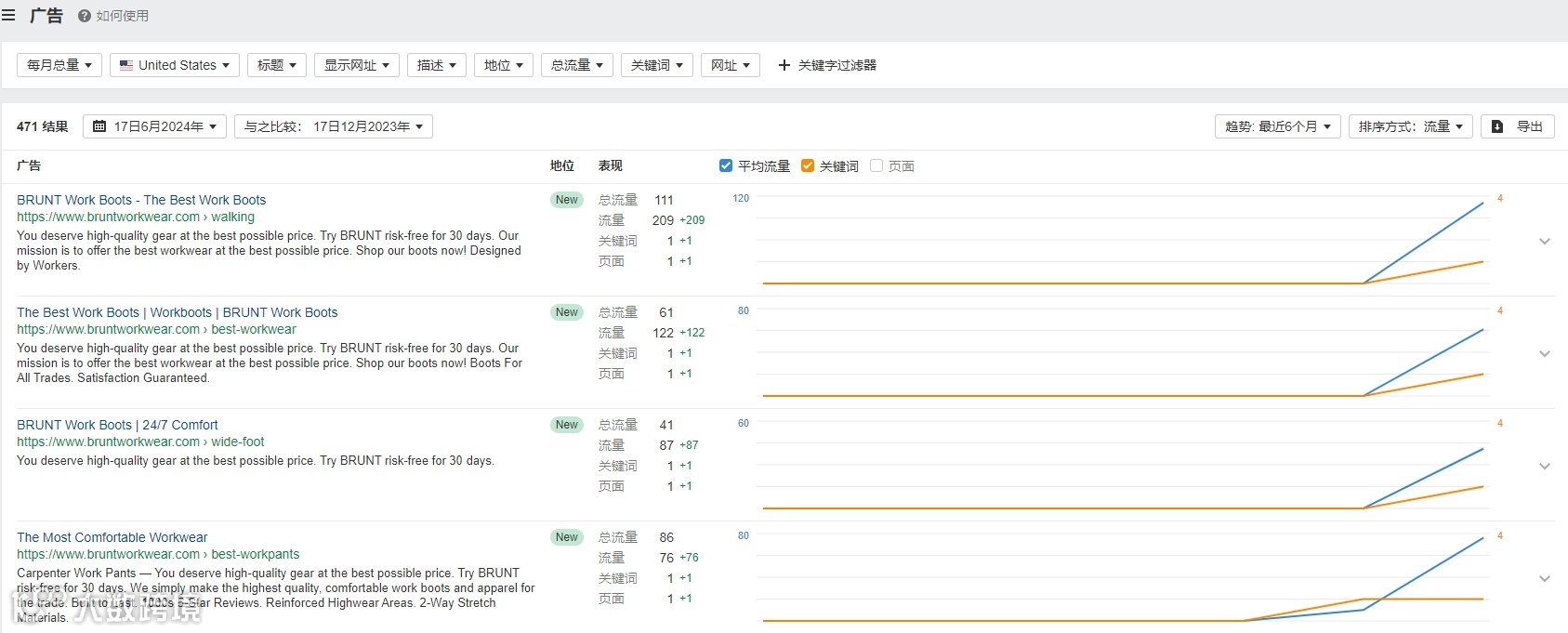Open 'BRUNT Work Boots | 24/7 Comfort' ad
Screen dimensions: 1568x633
tap(117, 425)
